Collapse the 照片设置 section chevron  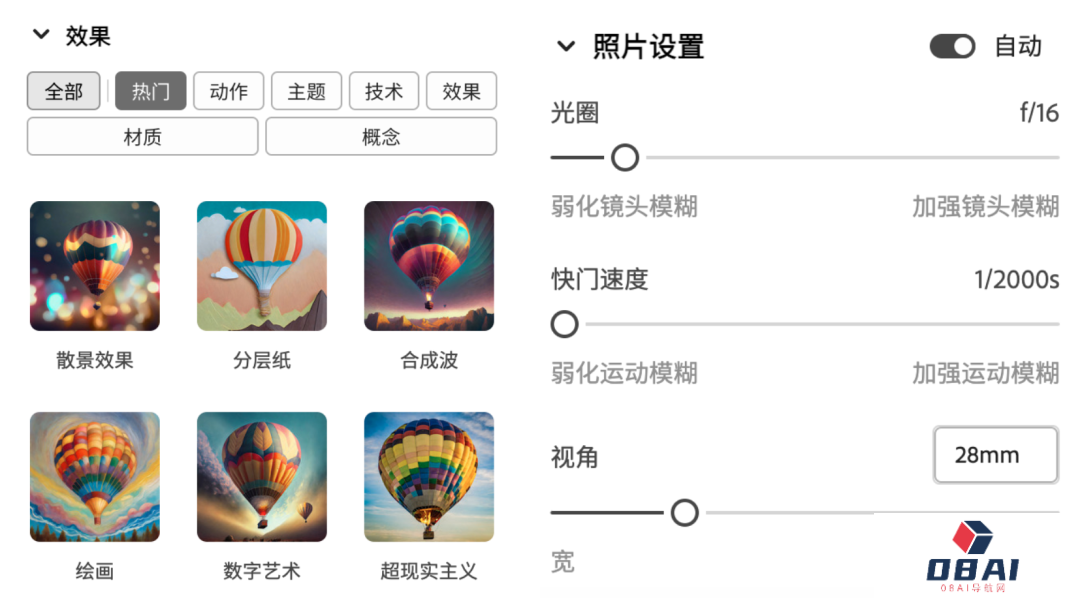pyautogui.click(x=566, y=46)
